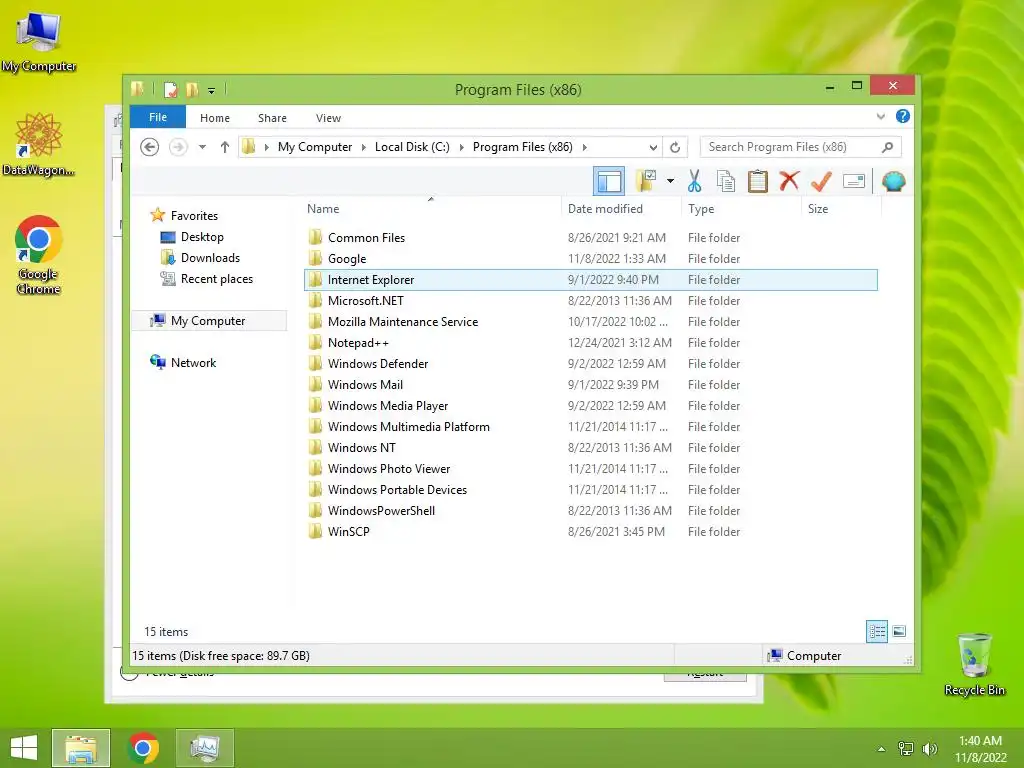This screenshot has width=1024, height=768.
Task: Sort by Name column header
Action: point(323,209)
